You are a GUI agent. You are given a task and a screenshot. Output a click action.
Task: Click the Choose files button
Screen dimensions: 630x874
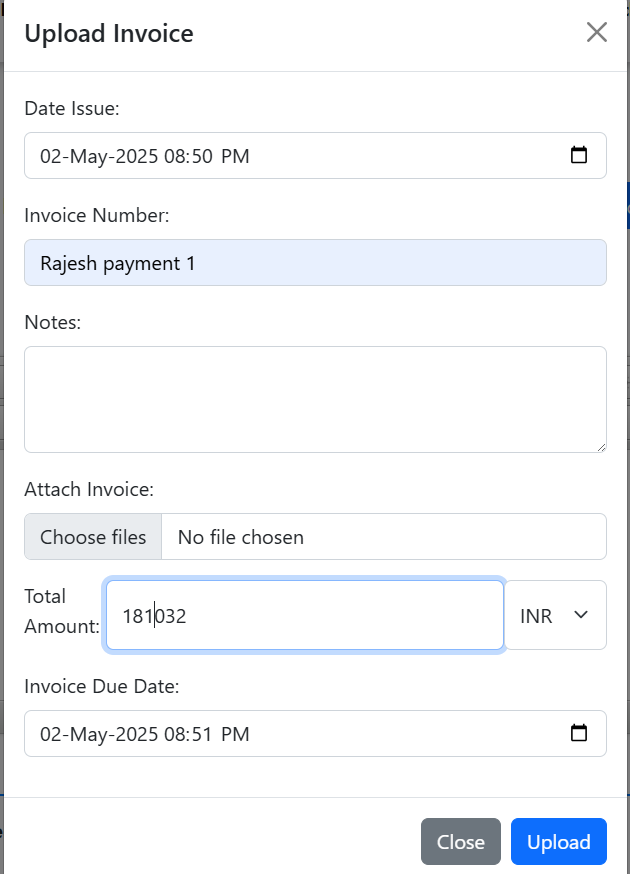tap(93, 537)
